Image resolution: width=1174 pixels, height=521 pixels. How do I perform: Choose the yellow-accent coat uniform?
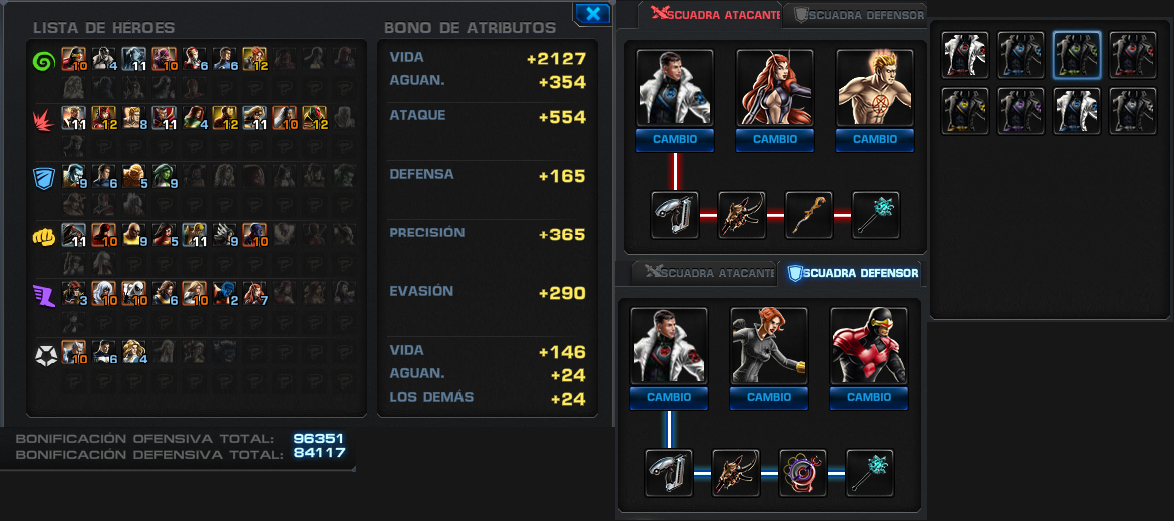964,111
